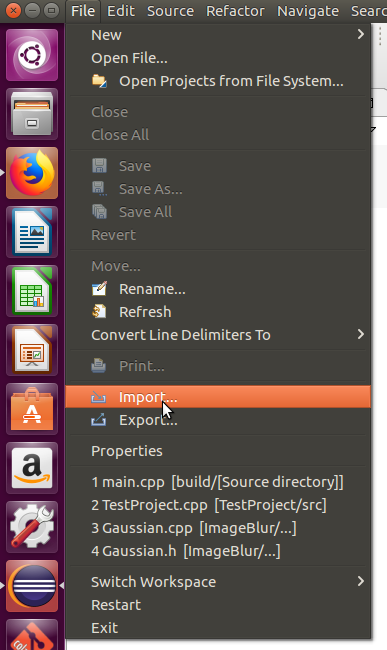Screen dimensions: 387x650
Task: Click Open Projects from File System entry
Action: click(218, 81)
